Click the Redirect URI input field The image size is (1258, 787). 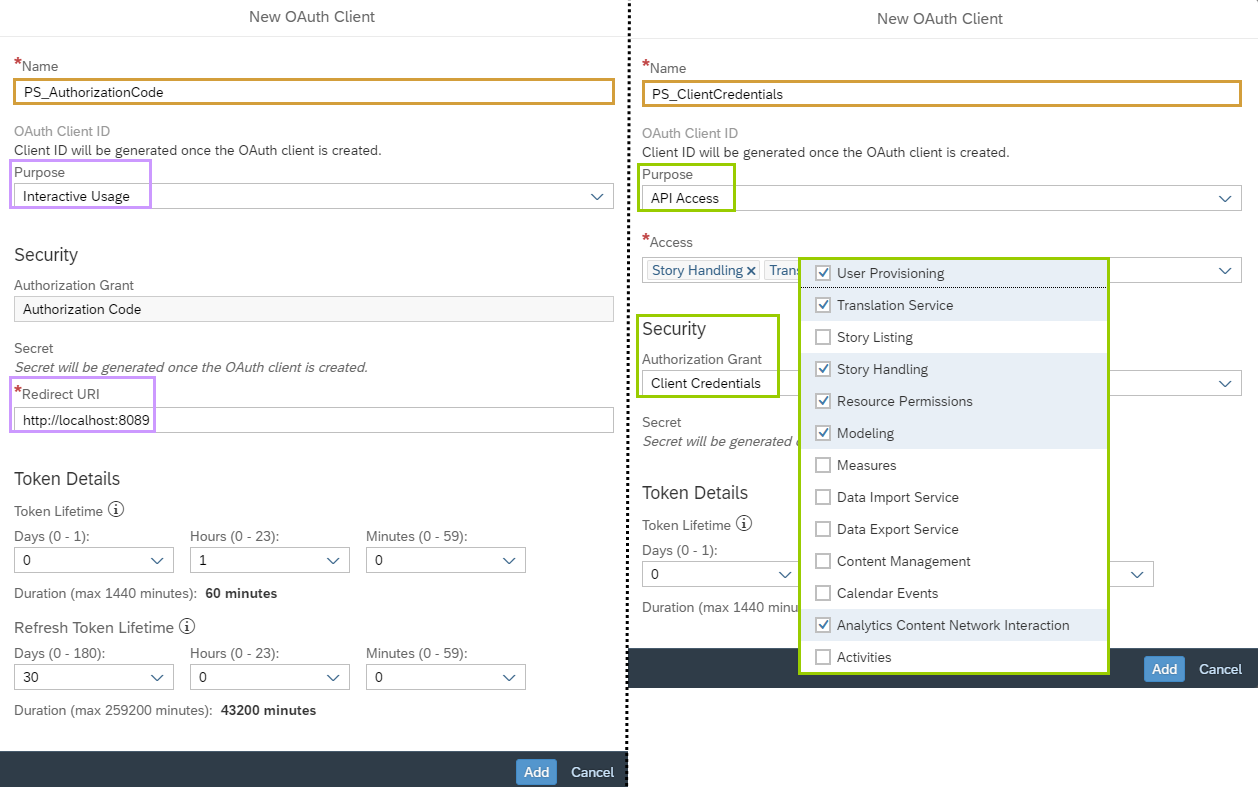point(313,421)
